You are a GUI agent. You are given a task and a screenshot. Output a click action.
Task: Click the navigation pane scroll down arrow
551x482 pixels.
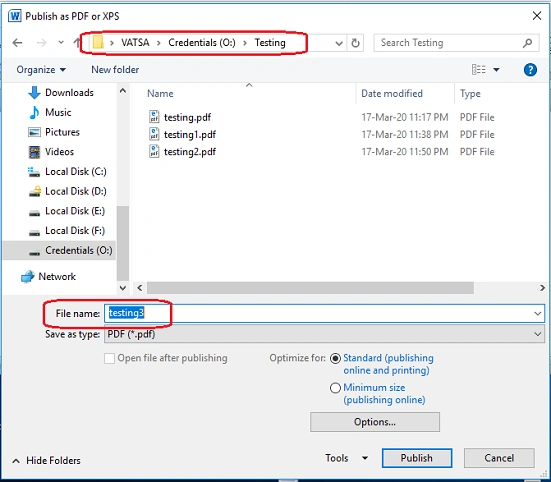123,288
